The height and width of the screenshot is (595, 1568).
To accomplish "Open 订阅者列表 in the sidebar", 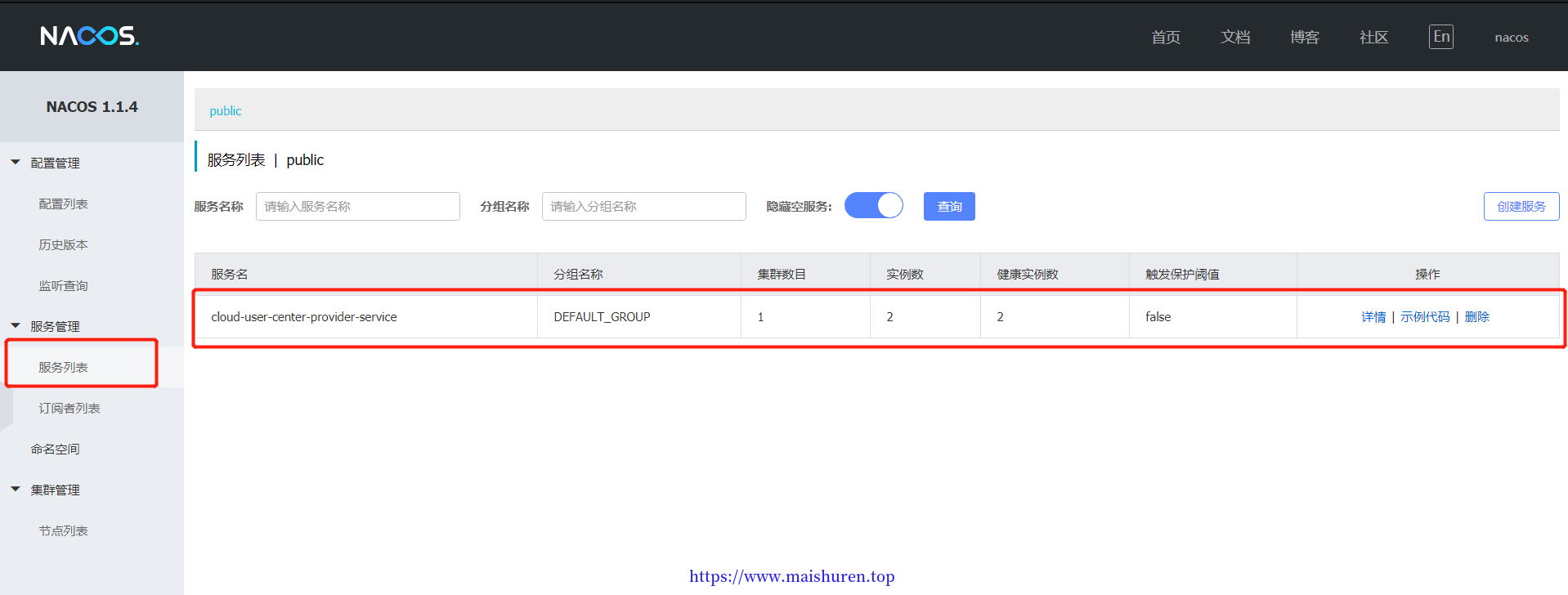I will coord(69,408).
